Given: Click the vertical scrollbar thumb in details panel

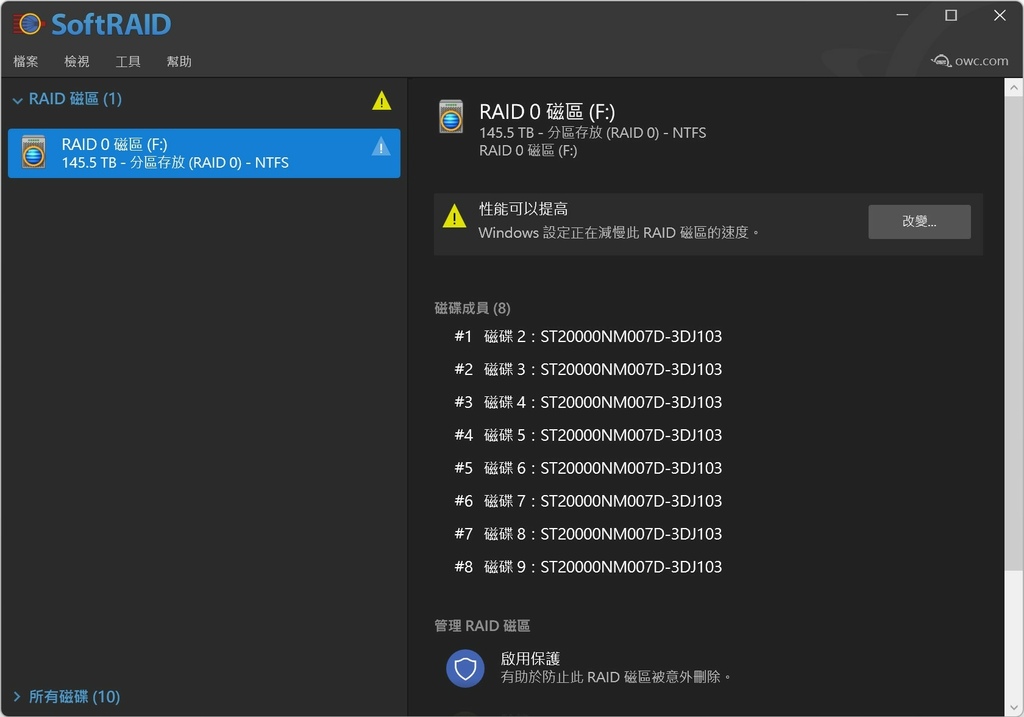Looking at the screenshot, I should tap(1014, 333).
